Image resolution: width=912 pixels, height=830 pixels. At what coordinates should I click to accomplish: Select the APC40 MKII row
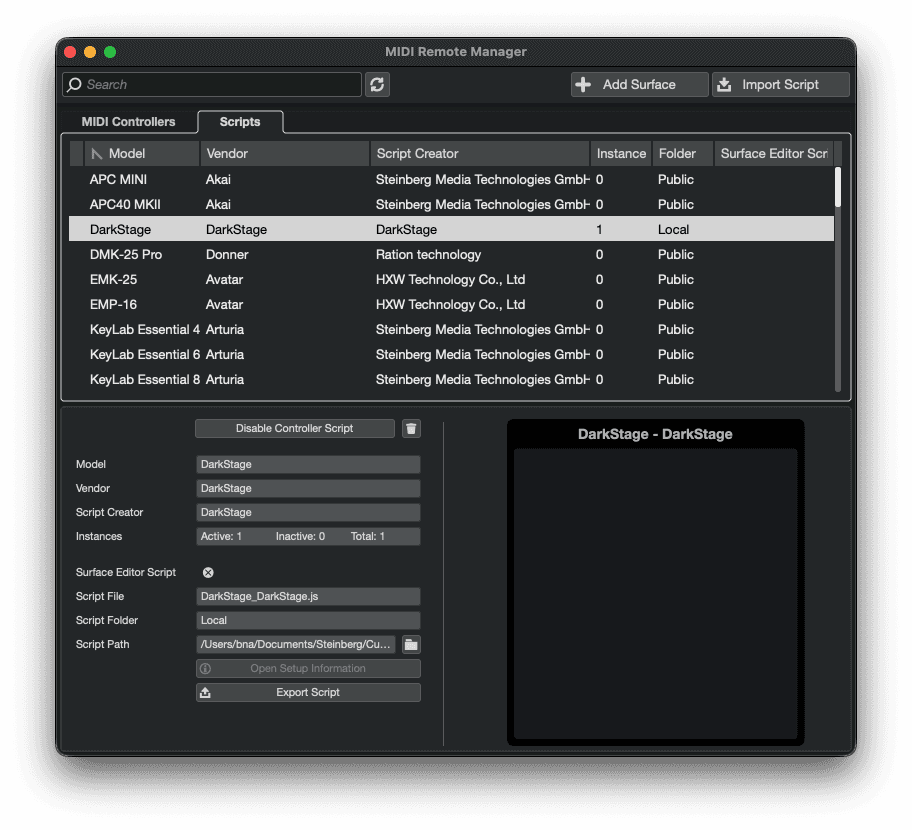[451, 205]
